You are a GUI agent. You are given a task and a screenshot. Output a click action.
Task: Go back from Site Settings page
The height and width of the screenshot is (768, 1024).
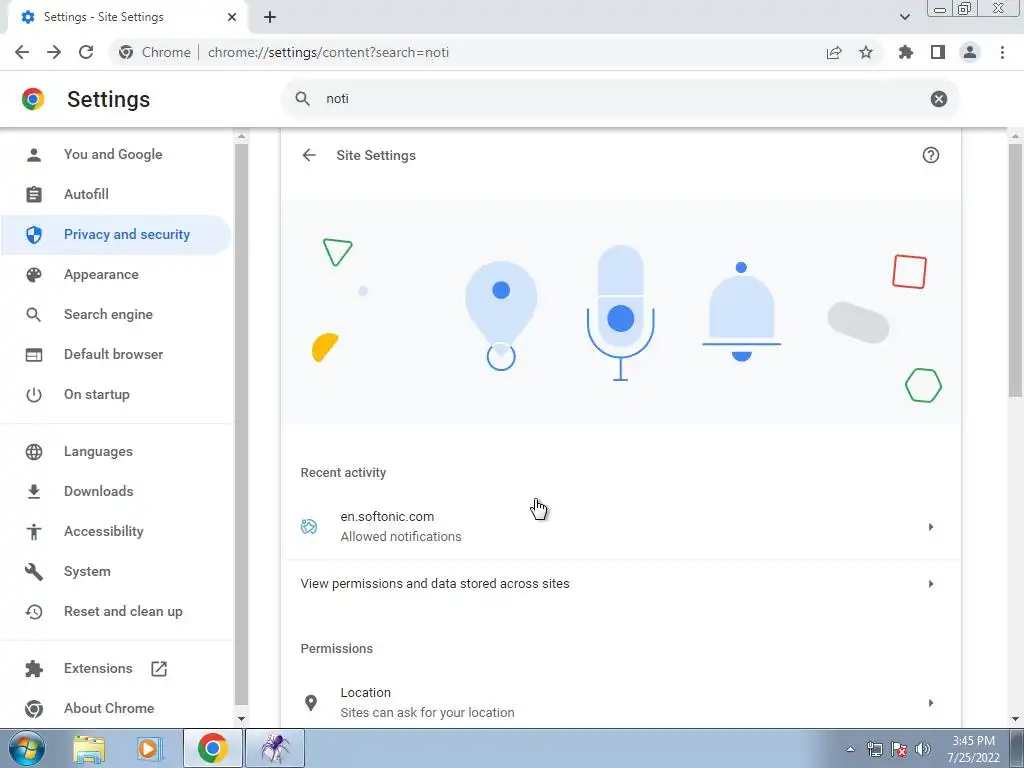(x=309, y=155)
